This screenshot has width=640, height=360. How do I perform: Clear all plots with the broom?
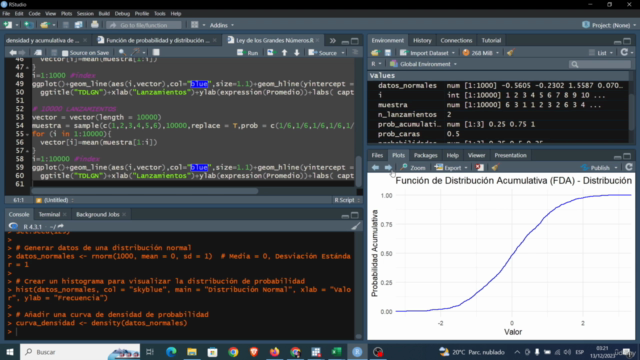pos(495,167)
